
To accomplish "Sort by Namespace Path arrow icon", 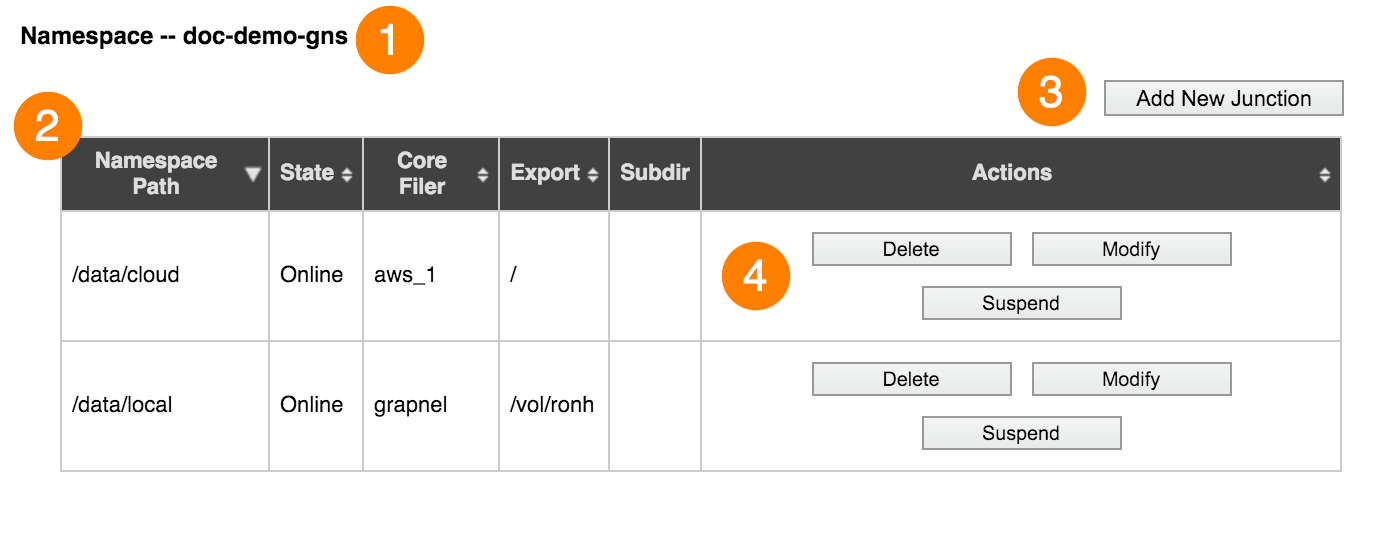I will point(253,174).
